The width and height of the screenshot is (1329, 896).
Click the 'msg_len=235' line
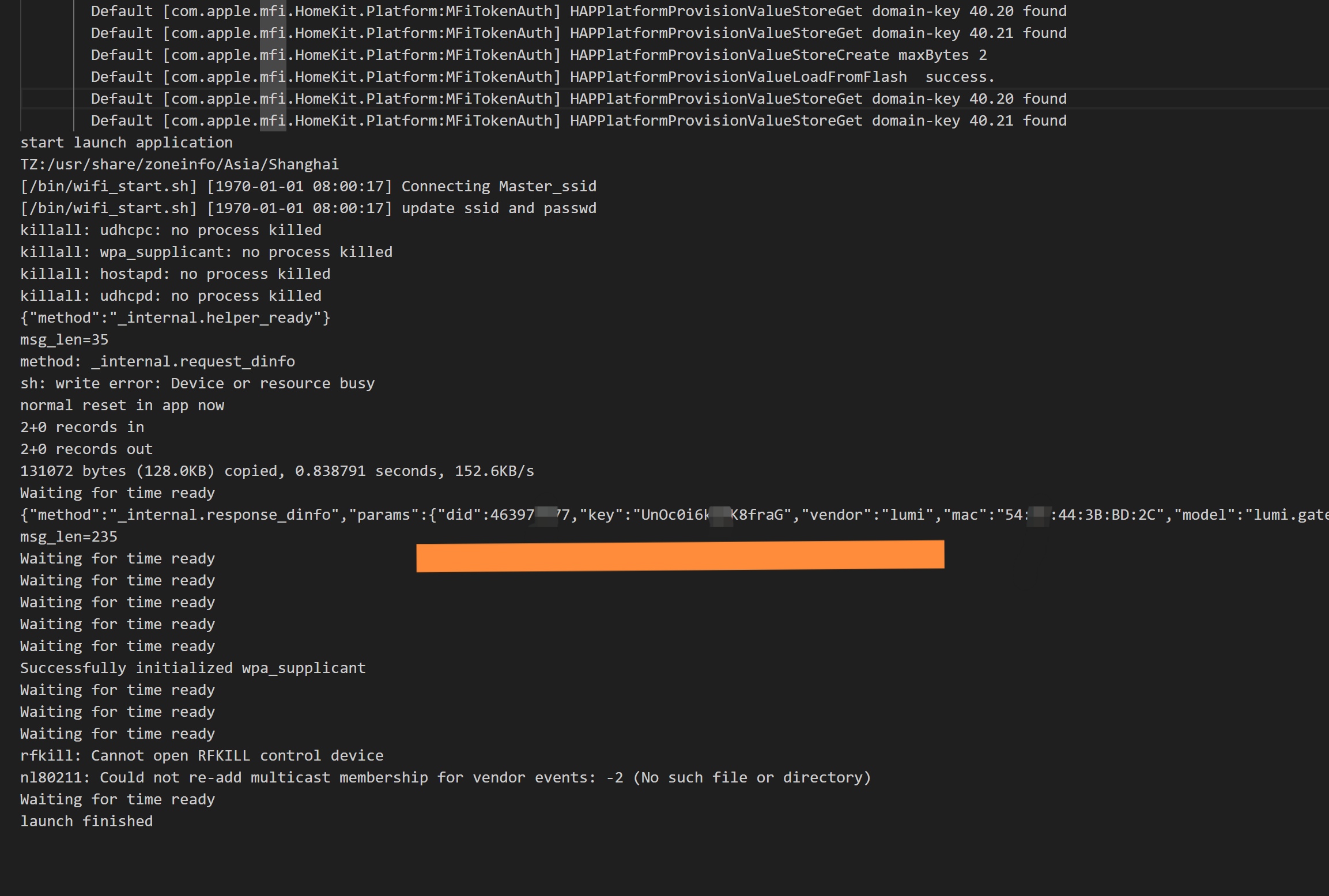pyautogui.click(x=69, y=536)
